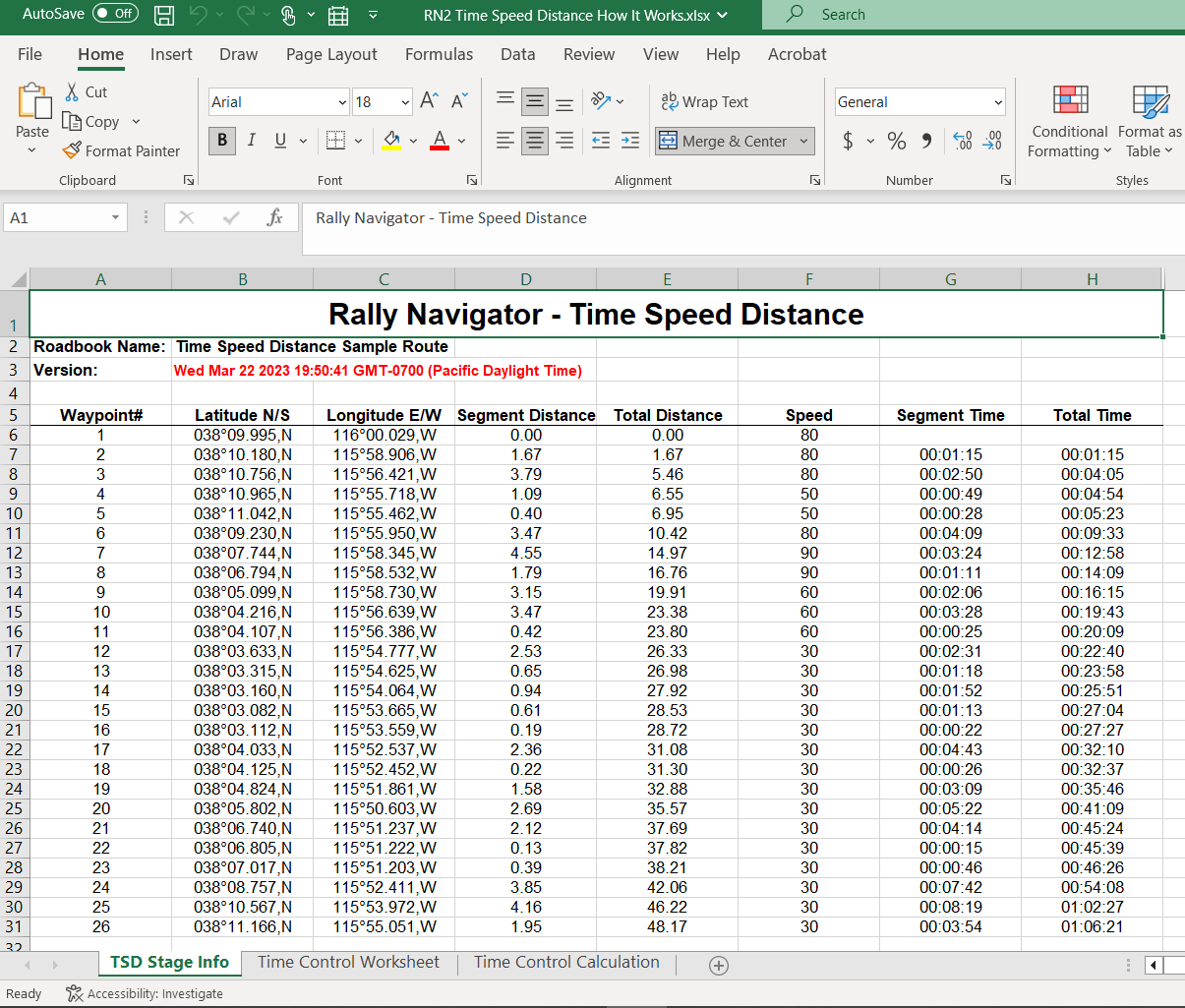
Task: Click the Borders icon
Action: [x=335, y=140]
